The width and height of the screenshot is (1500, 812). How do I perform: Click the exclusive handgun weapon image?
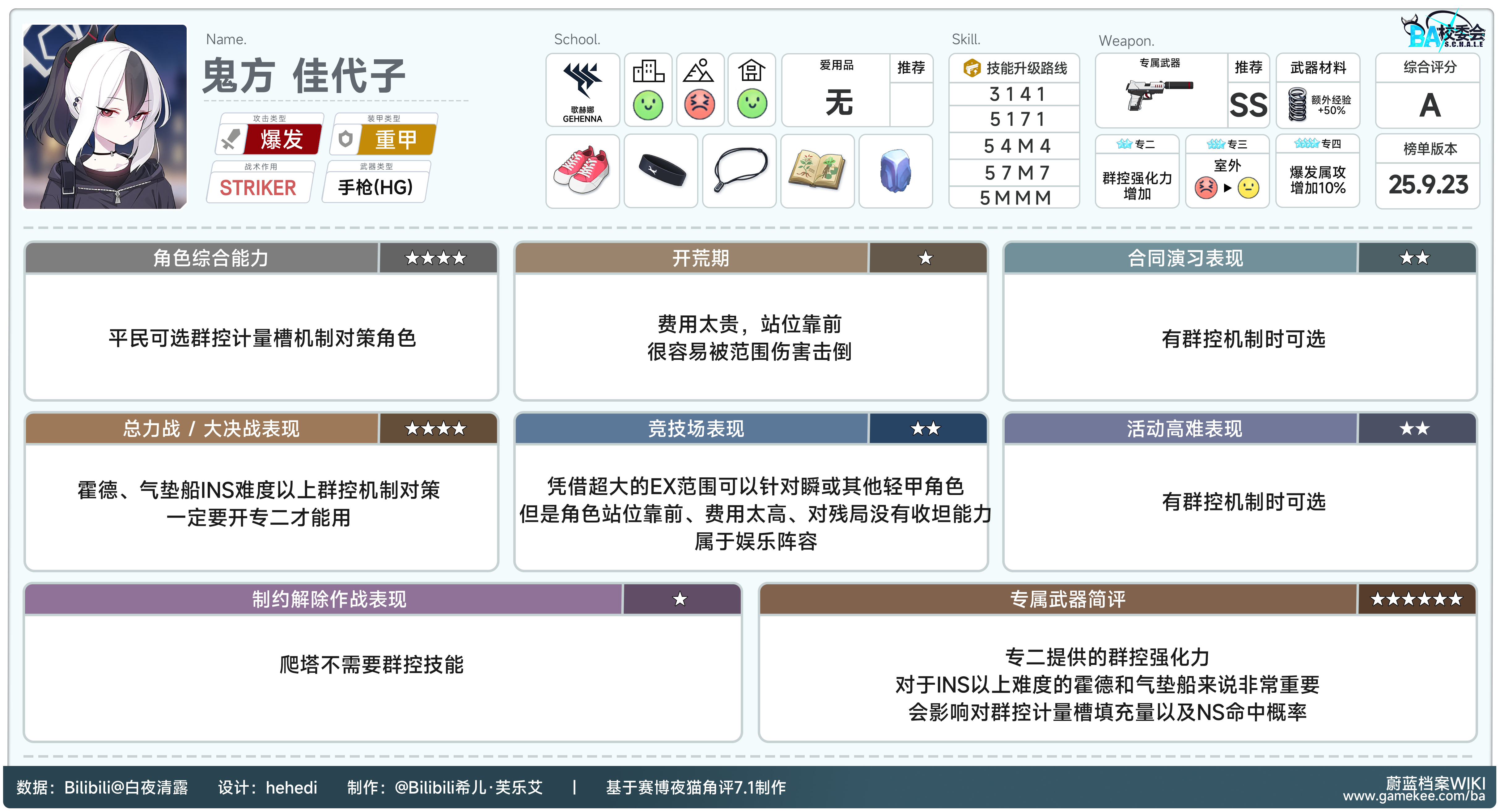click(1159, 94)
